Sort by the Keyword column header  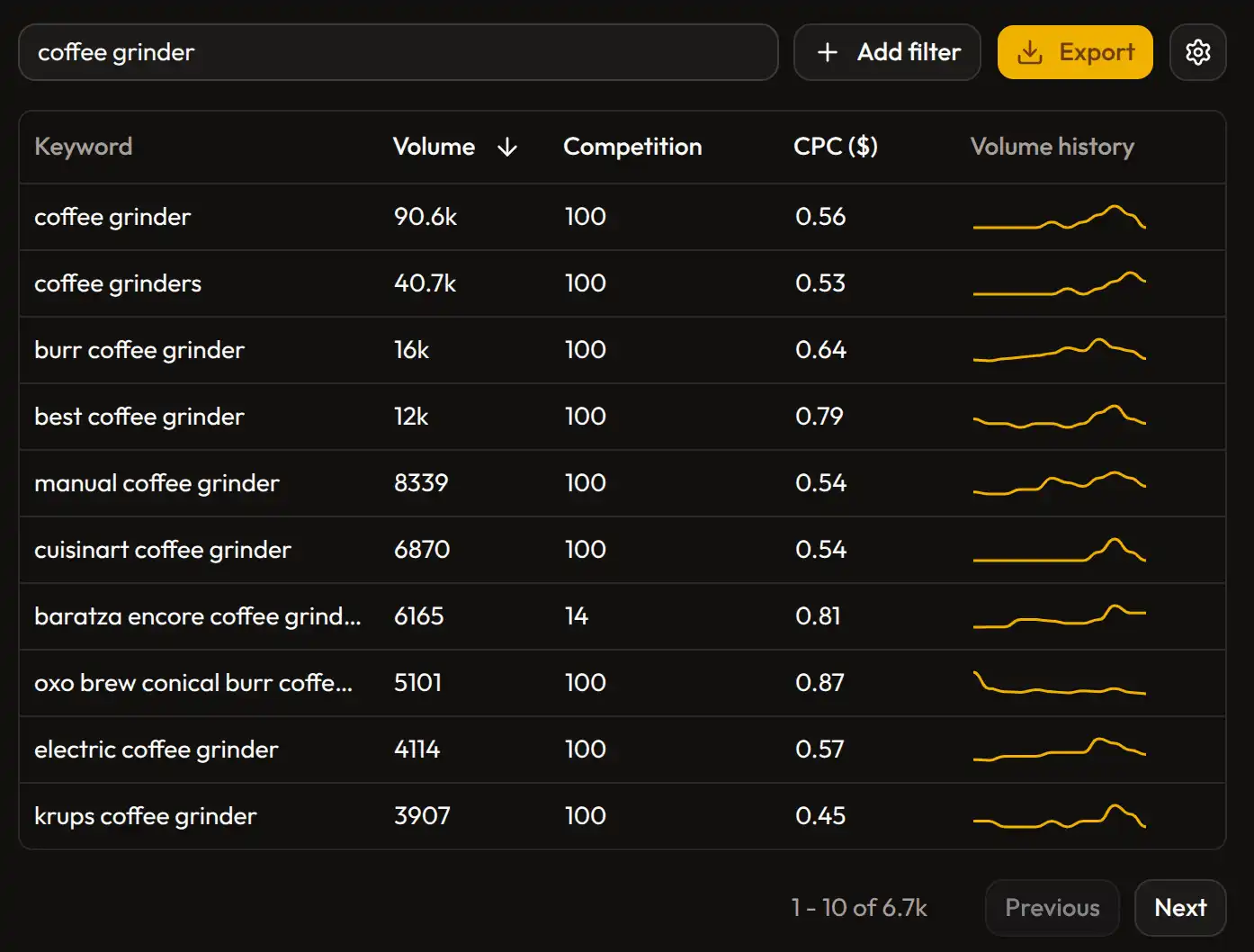point(83,147)
